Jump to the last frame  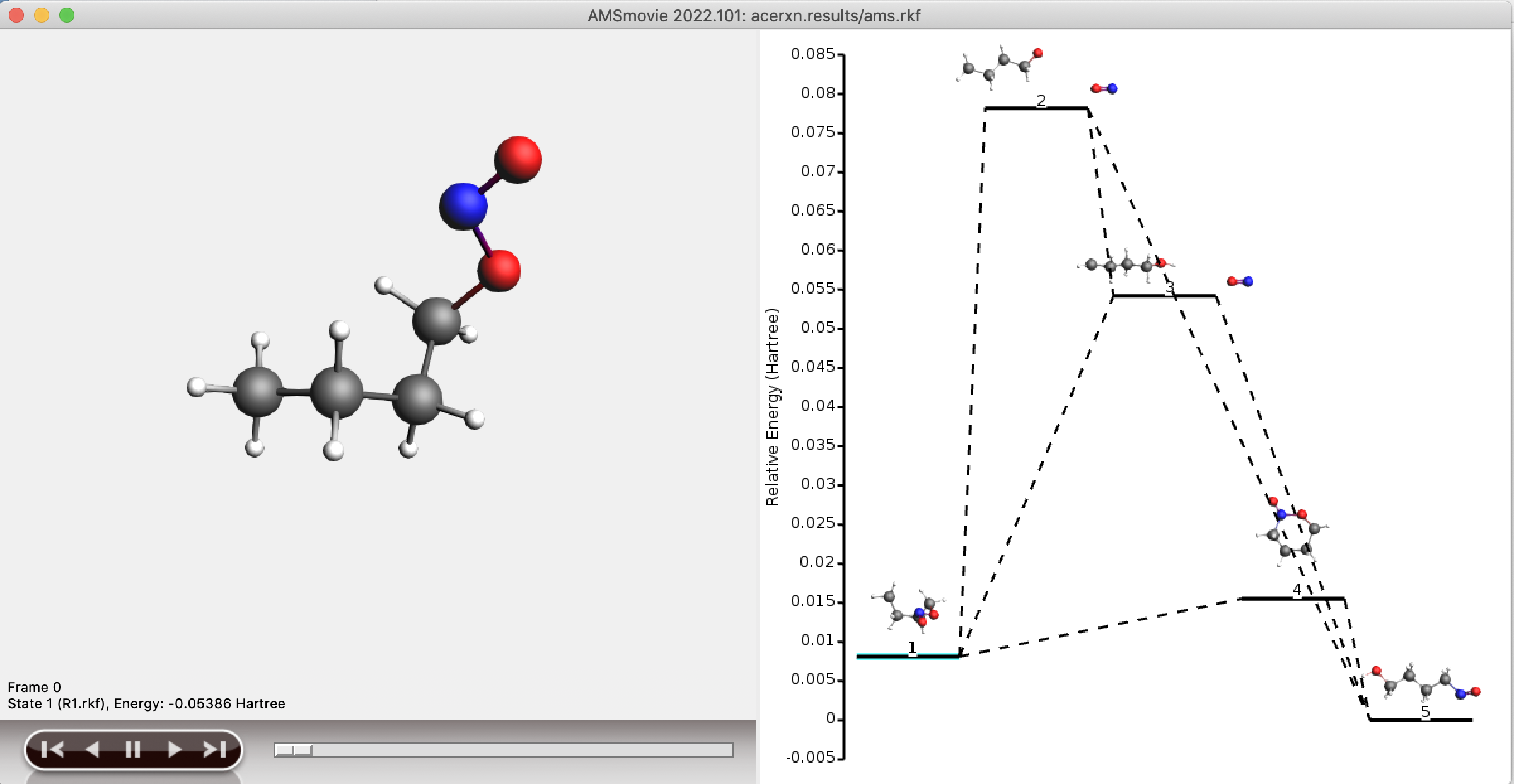(214, 749)
